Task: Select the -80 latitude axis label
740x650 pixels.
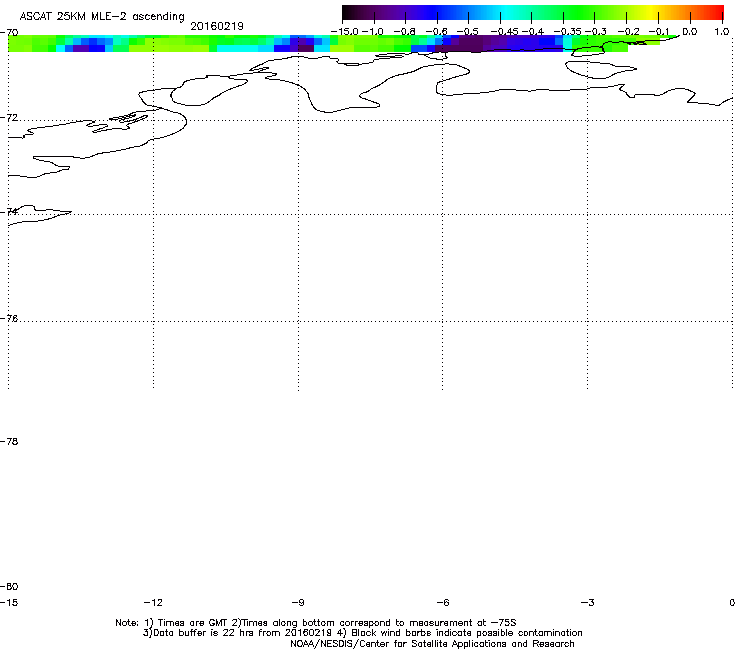Action: [9, 587]
